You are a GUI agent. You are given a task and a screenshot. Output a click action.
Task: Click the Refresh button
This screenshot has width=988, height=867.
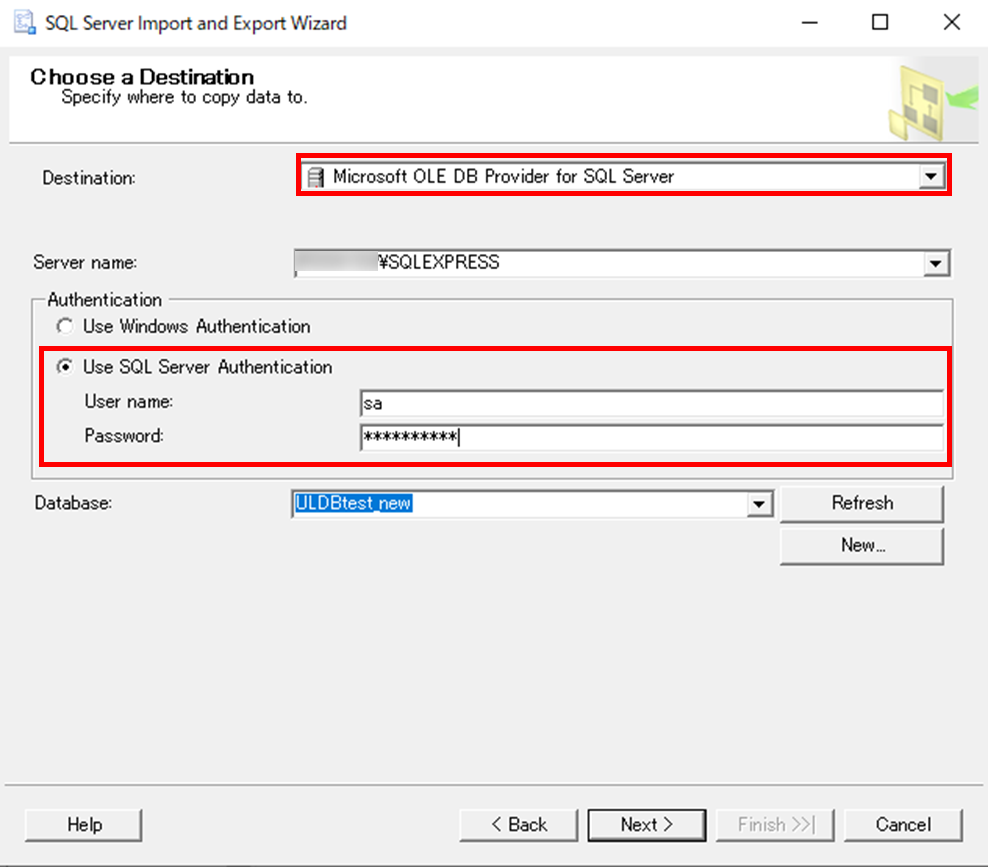[862, 503]
